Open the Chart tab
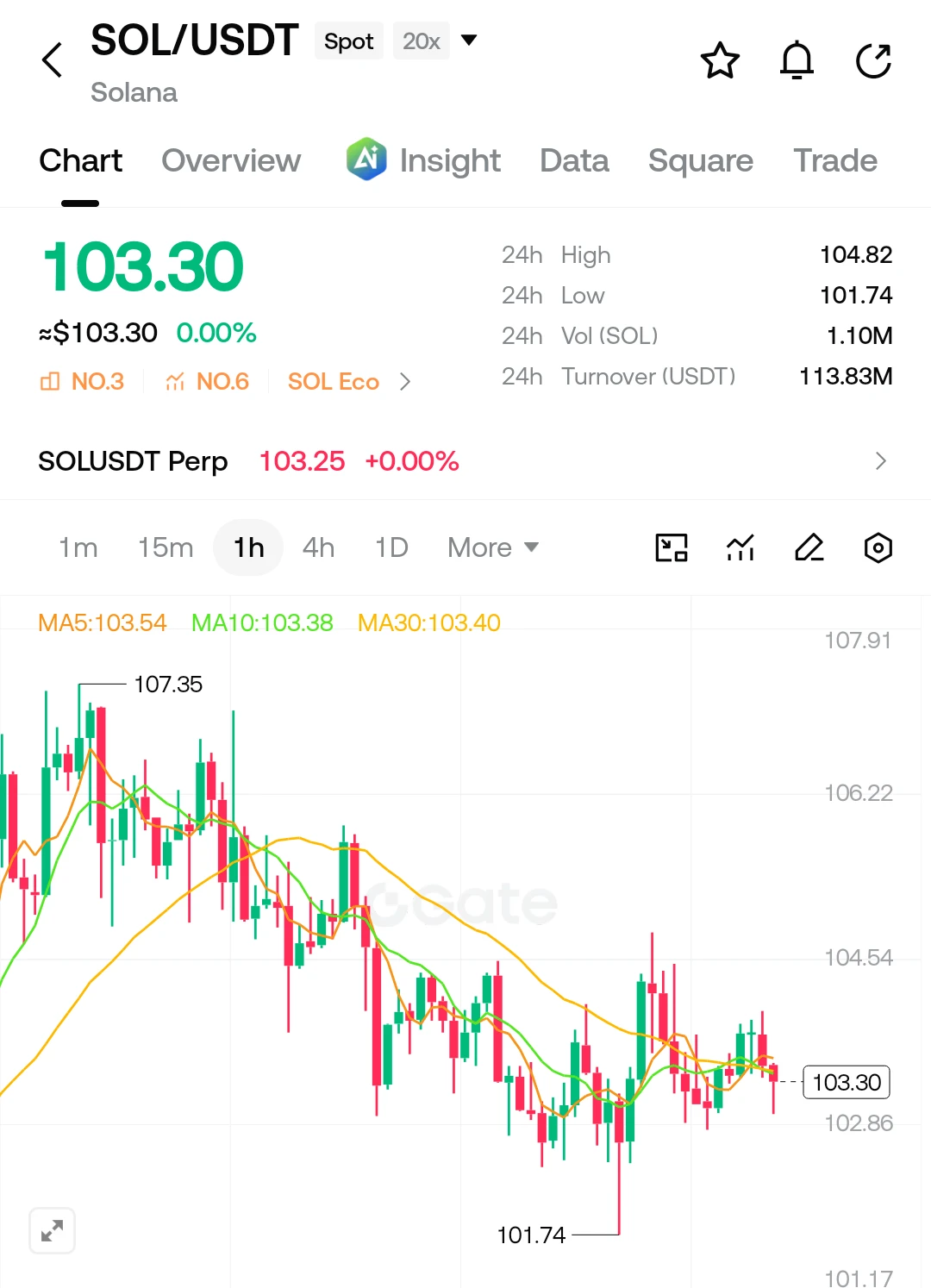Screen dimensions: 931x1288 pyautogui.click(x=81, y=161)
